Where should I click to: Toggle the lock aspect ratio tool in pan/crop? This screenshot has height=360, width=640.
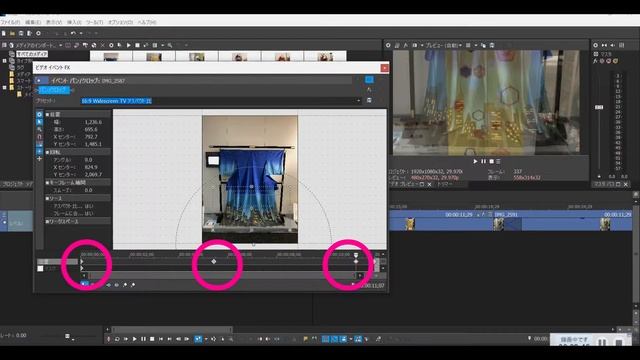[x=40, y=144]
